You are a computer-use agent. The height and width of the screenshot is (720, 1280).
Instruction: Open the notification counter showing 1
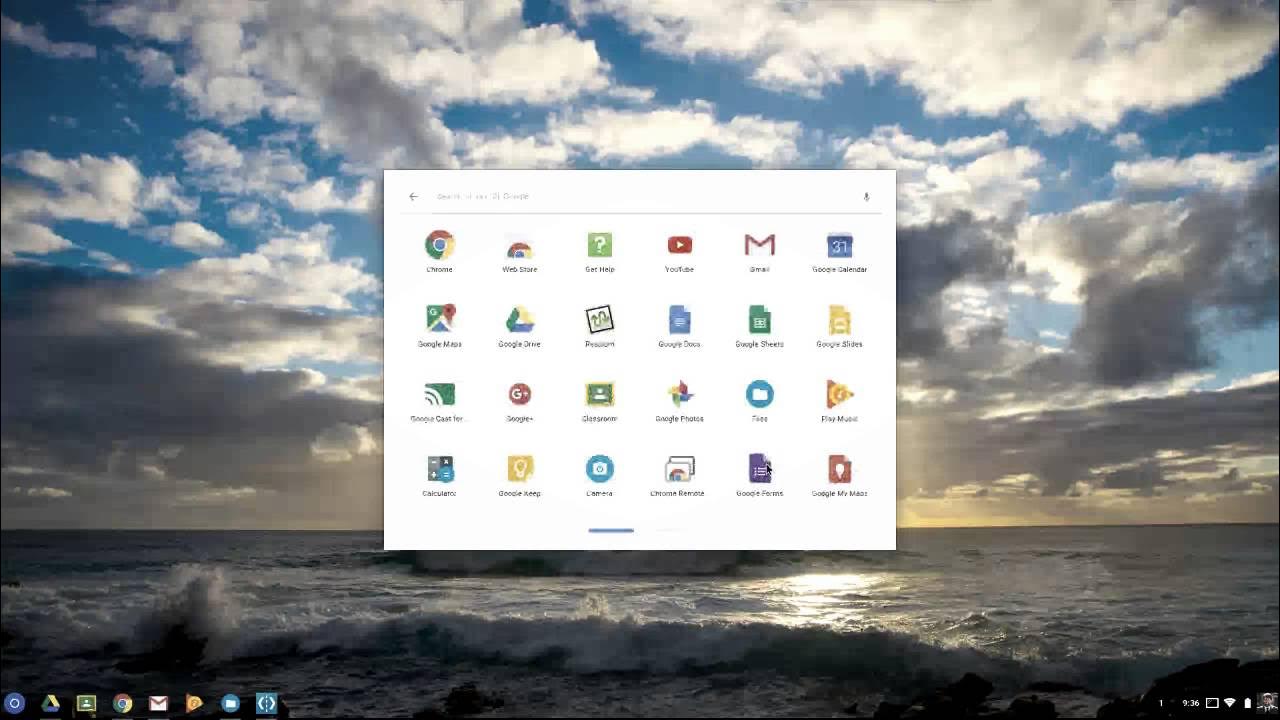pyautogui.click(x=1161, y=703)
